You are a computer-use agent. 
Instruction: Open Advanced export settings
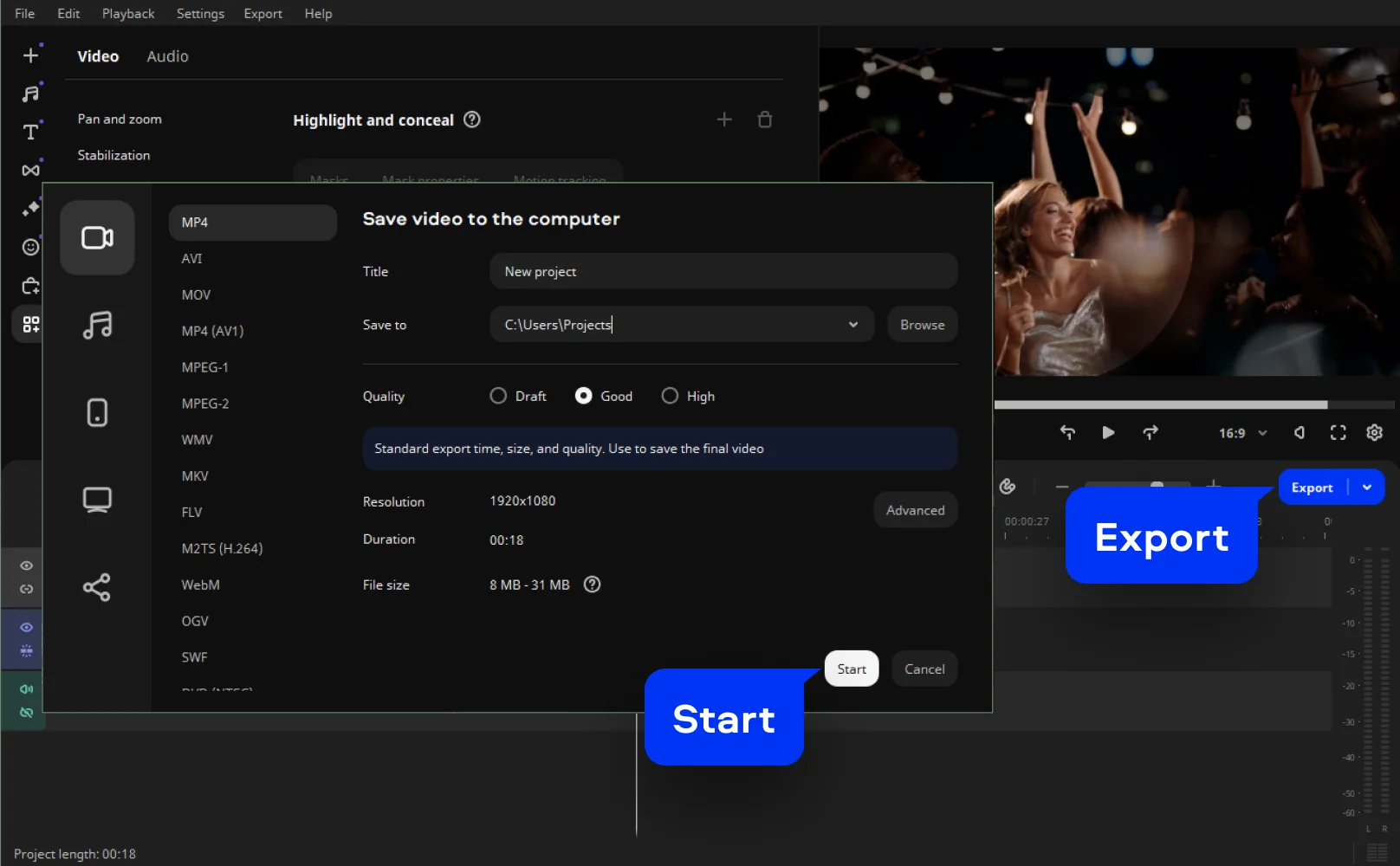[915, 510]
